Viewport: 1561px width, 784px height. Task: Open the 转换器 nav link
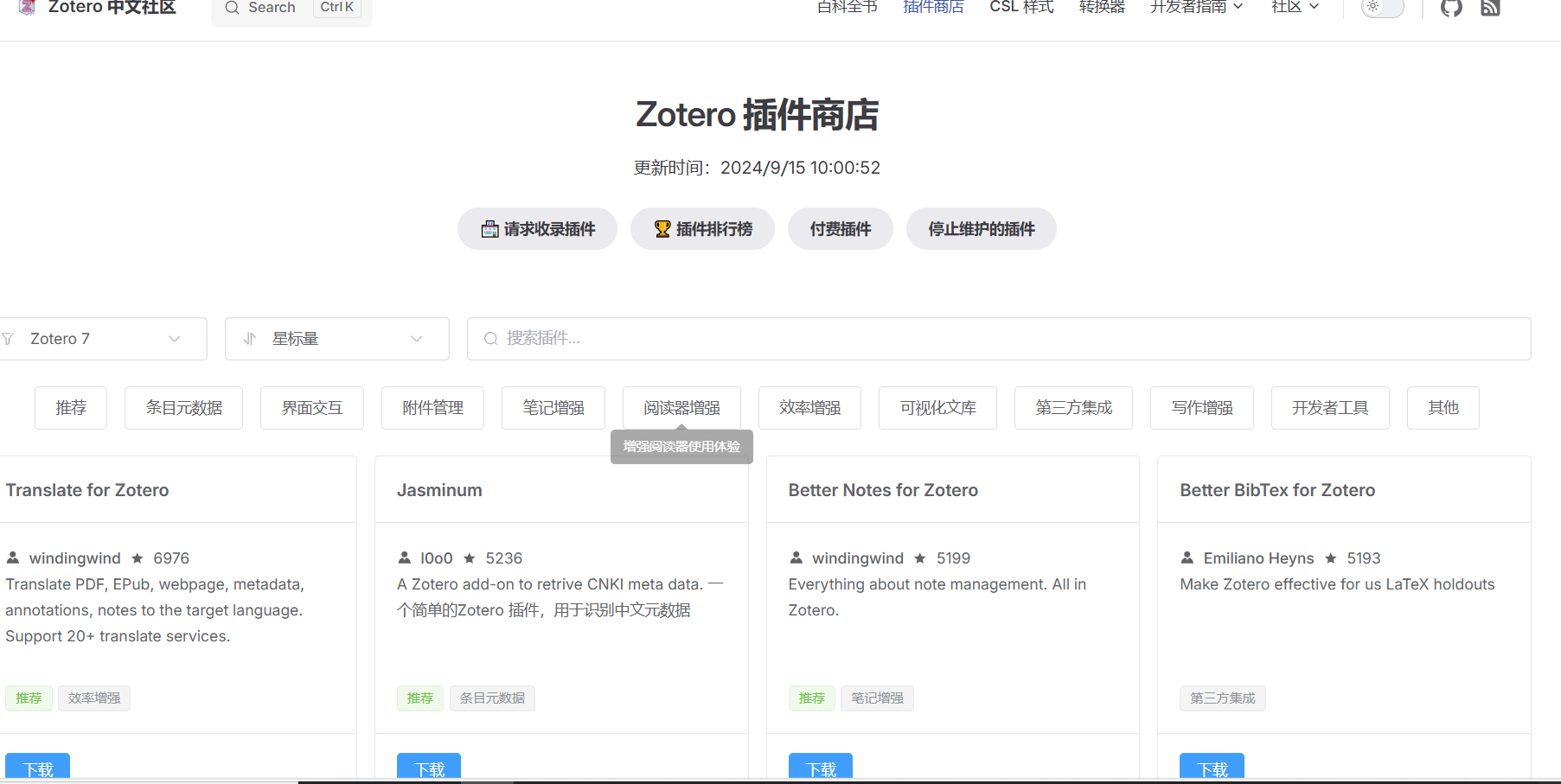click(x=1102, y=7)
